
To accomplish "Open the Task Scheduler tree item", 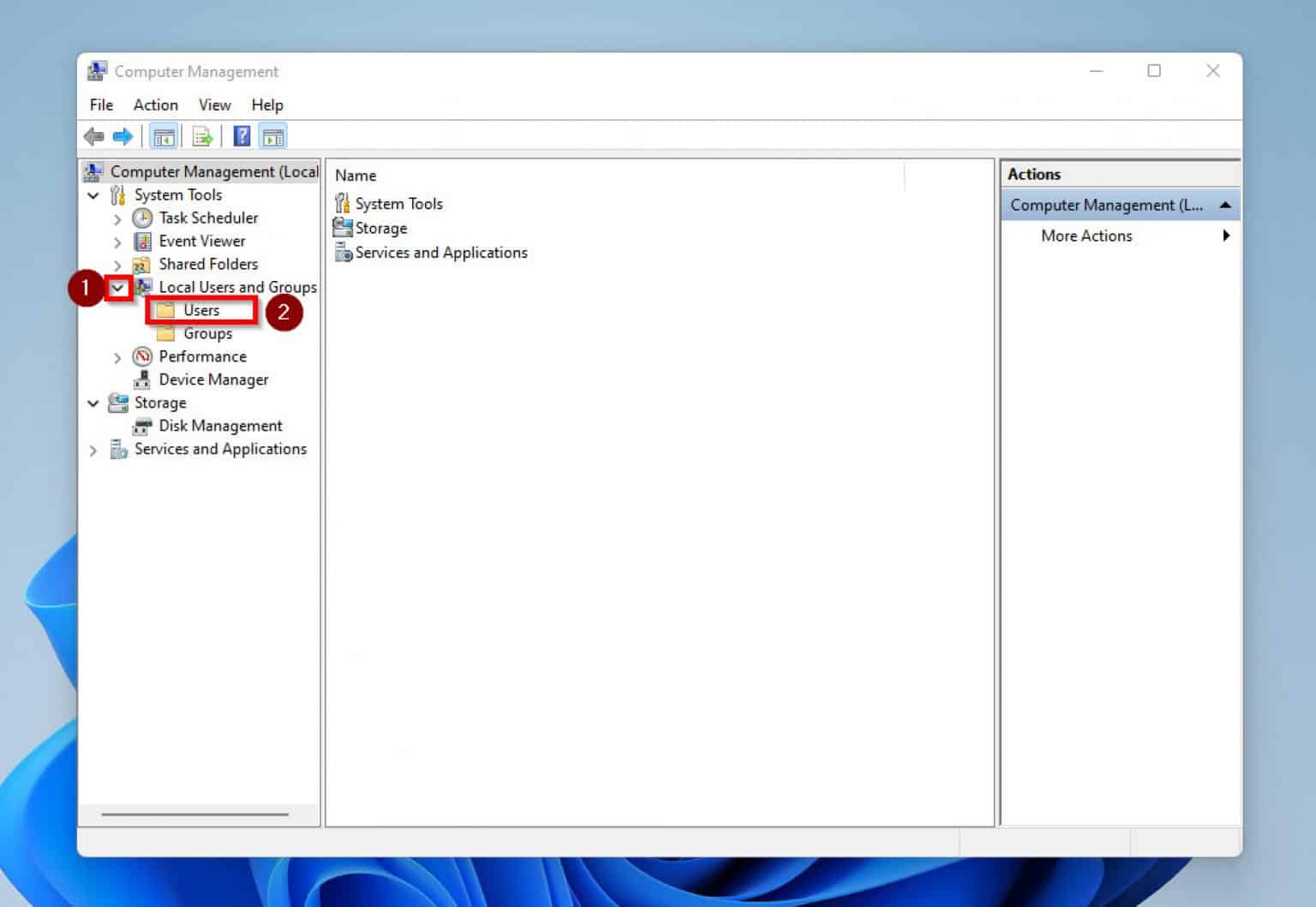I will click(x=208, y=218).
